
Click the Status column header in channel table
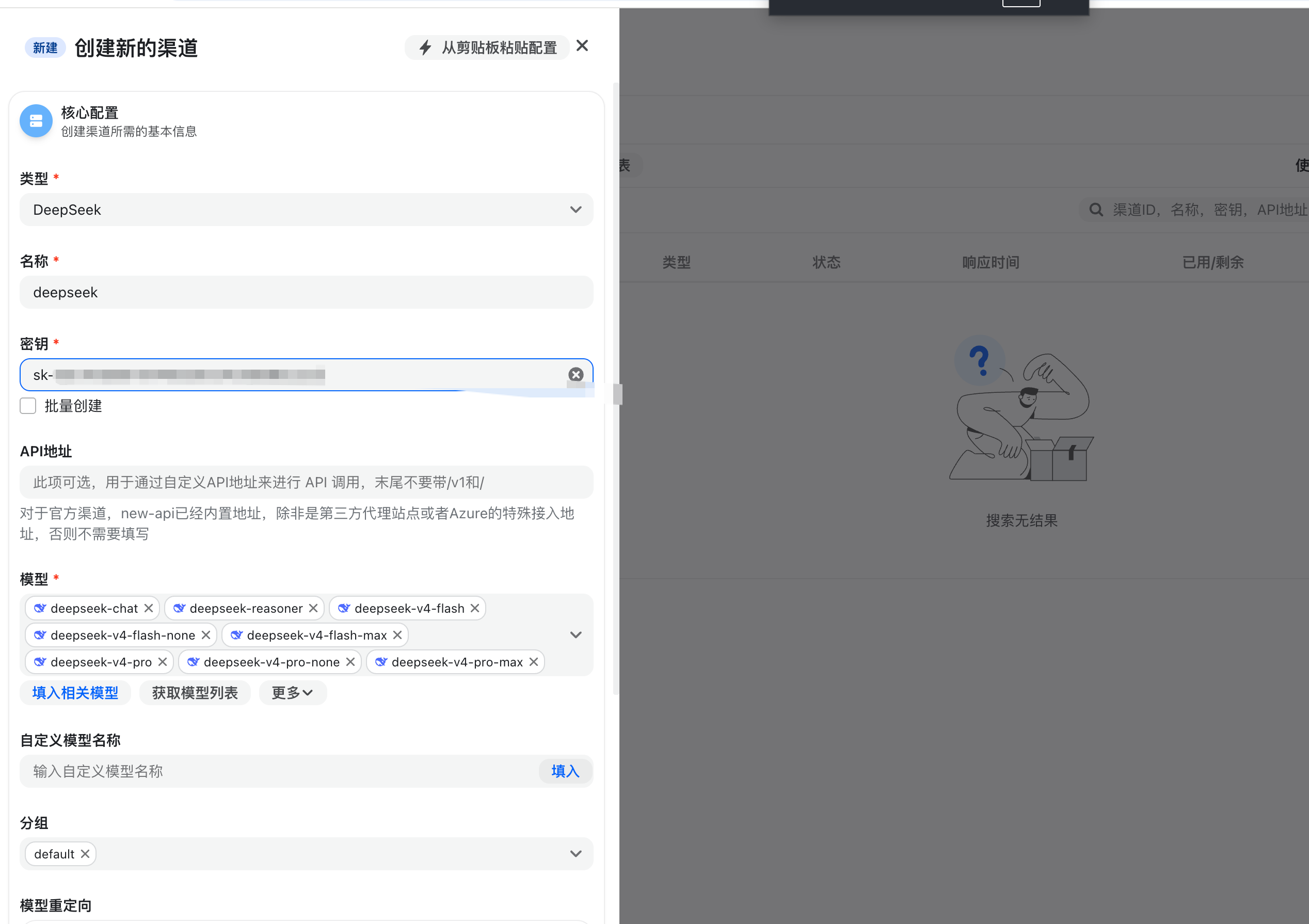[826, 262]
